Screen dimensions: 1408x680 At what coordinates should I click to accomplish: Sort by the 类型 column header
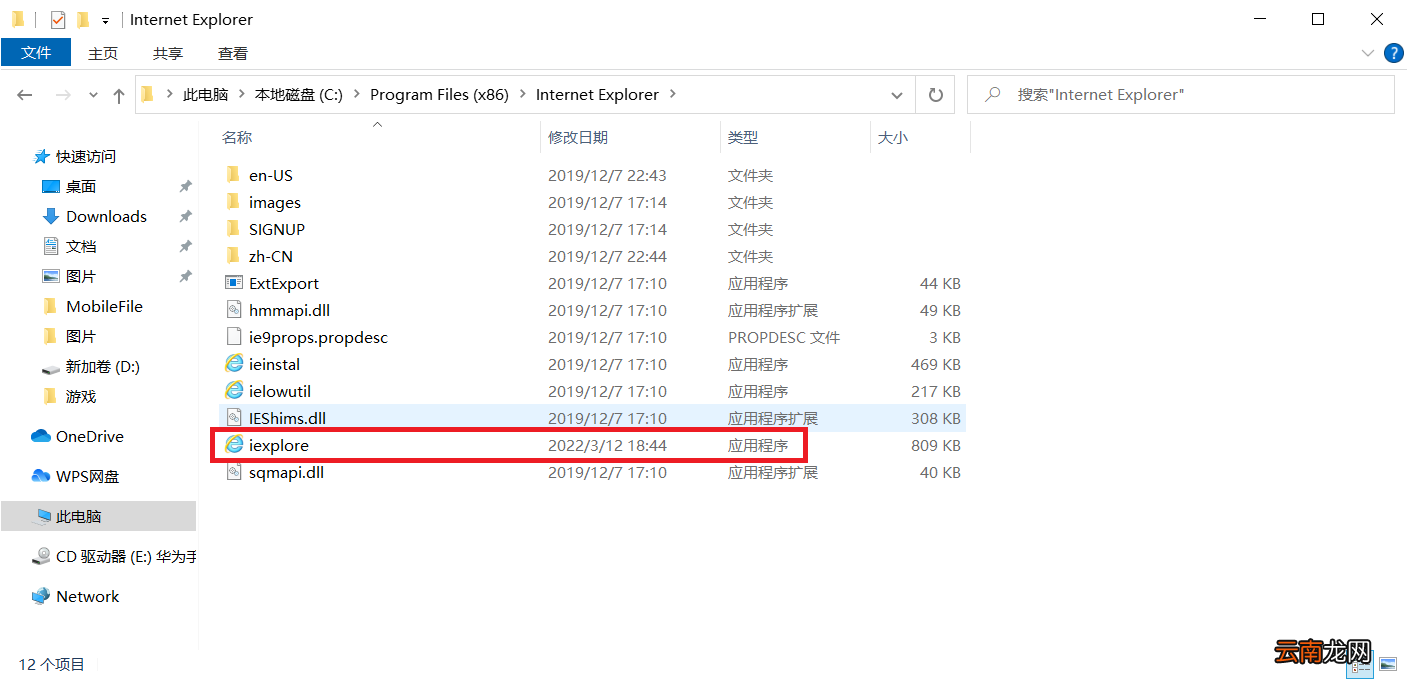pos(743,137)
